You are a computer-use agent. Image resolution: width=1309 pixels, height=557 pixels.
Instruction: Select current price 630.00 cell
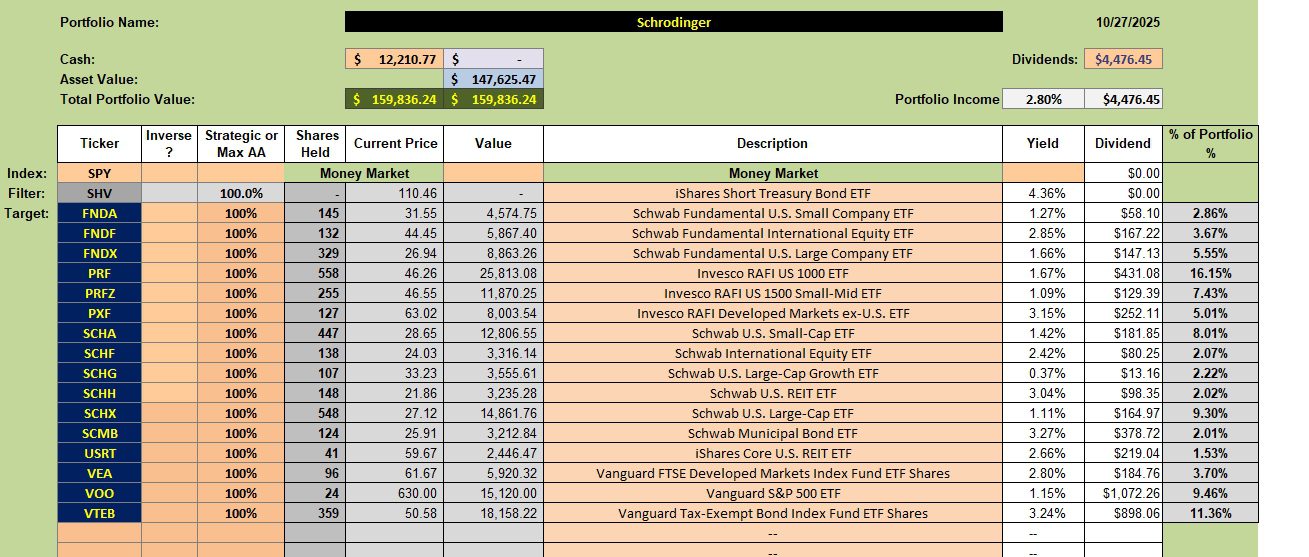(394, 493)
